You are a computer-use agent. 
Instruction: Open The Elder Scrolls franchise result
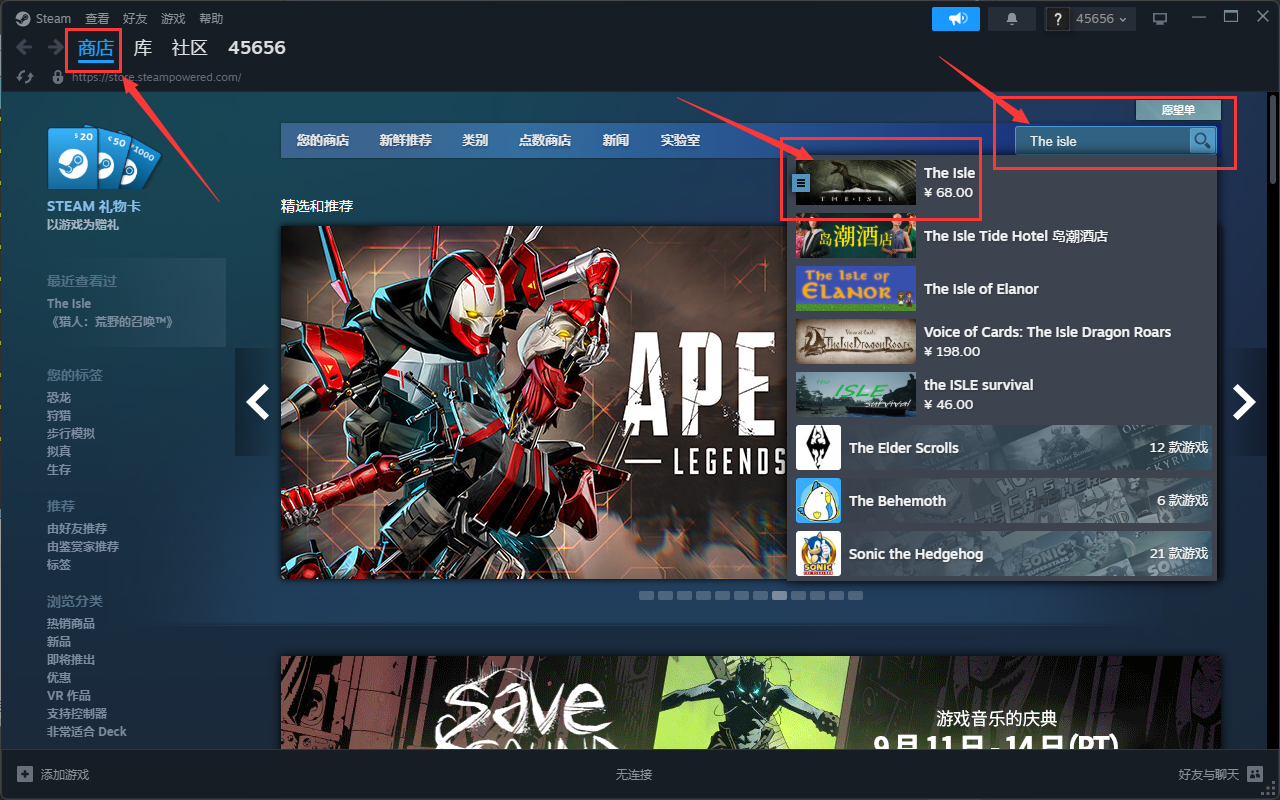pos(1002,447)
